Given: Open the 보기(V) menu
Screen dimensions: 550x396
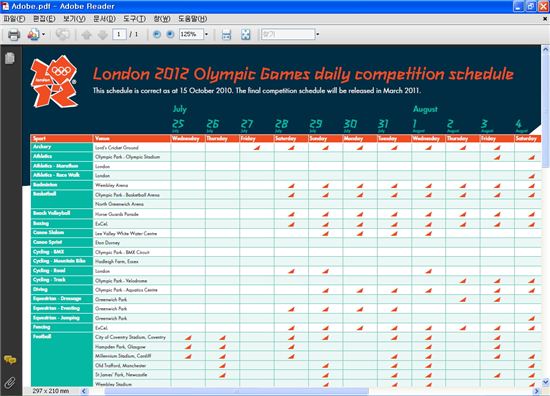Looking at the screenshot, I should 74,19.
